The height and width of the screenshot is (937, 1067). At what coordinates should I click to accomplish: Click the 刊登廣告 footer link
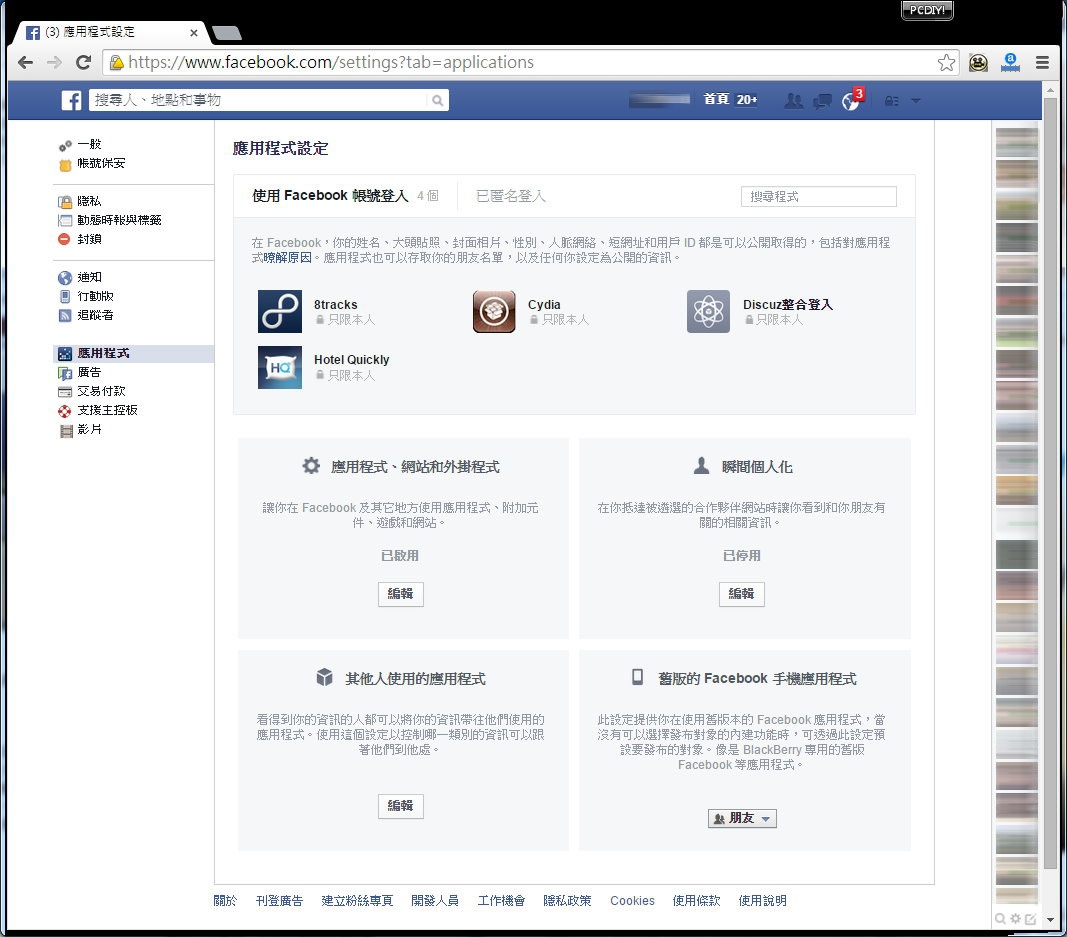279,901
